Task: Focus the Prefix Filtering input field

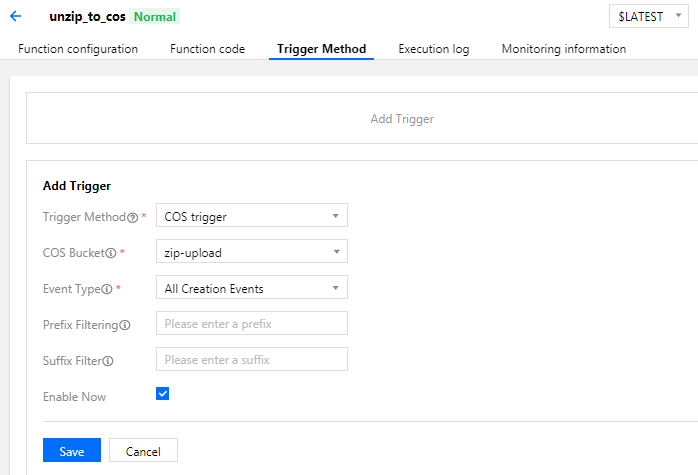Action: pos(252,324)
